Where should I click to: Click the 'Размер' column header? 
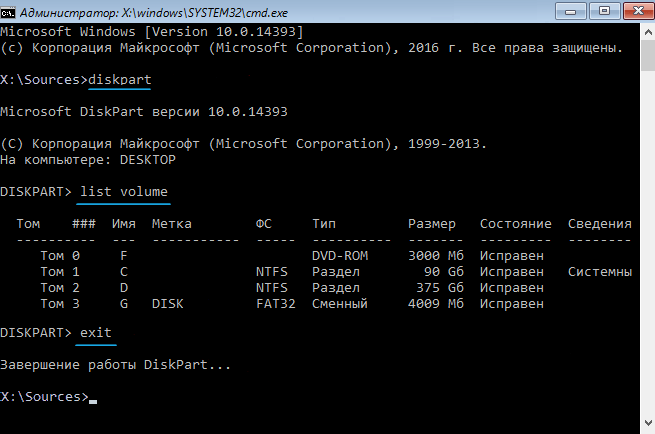pyautogui.click(x=432, y=224)
